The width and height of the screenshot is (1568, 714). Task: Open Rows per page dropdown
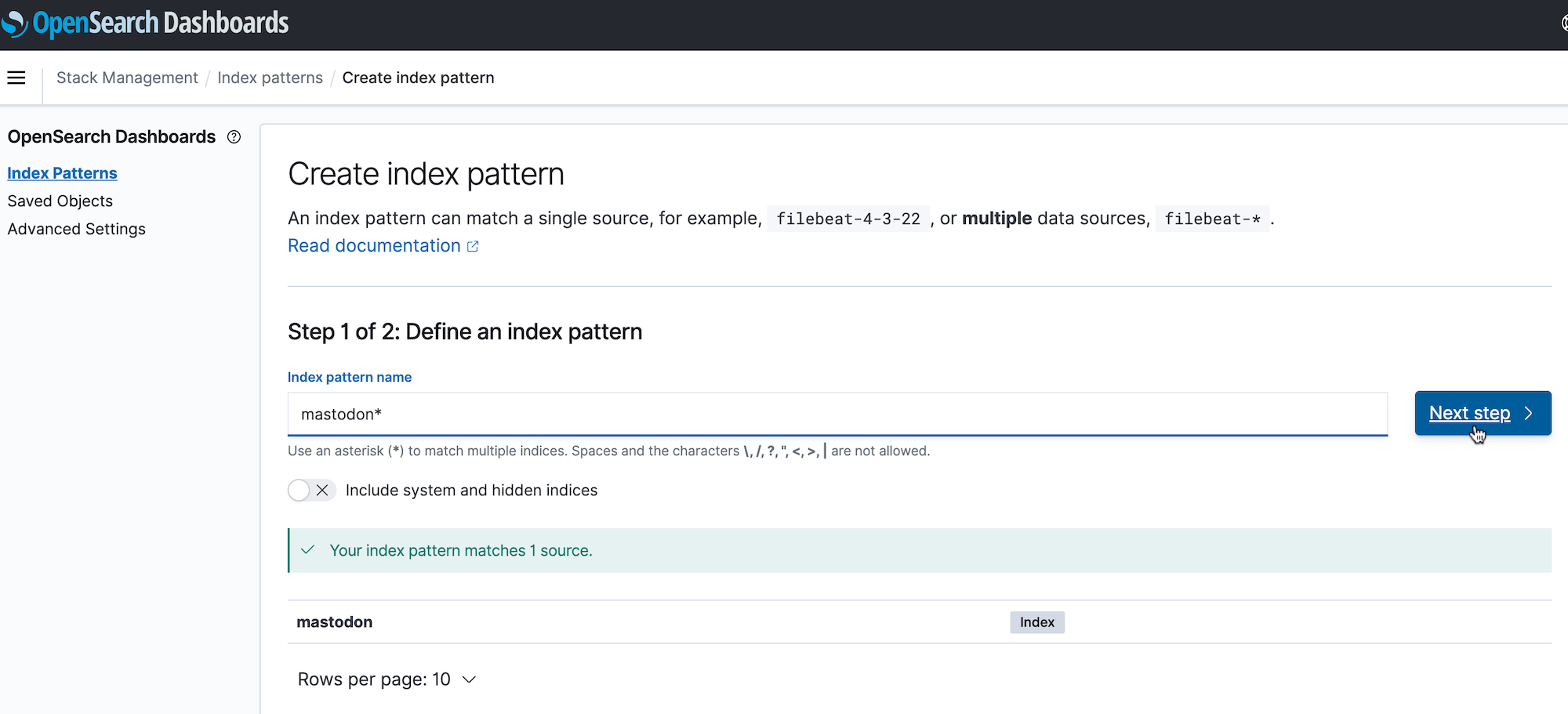(387, 680)
